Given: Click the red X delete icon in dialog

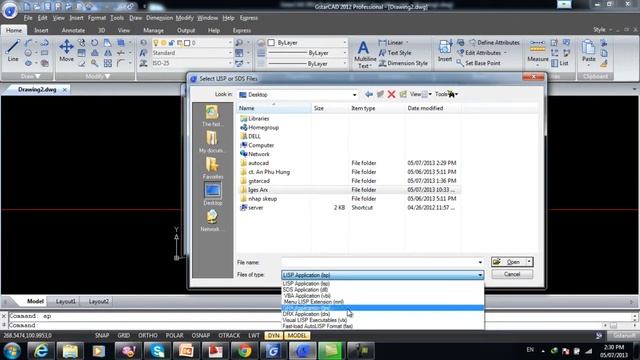Looking at the screenshot, I should (391, 94).
